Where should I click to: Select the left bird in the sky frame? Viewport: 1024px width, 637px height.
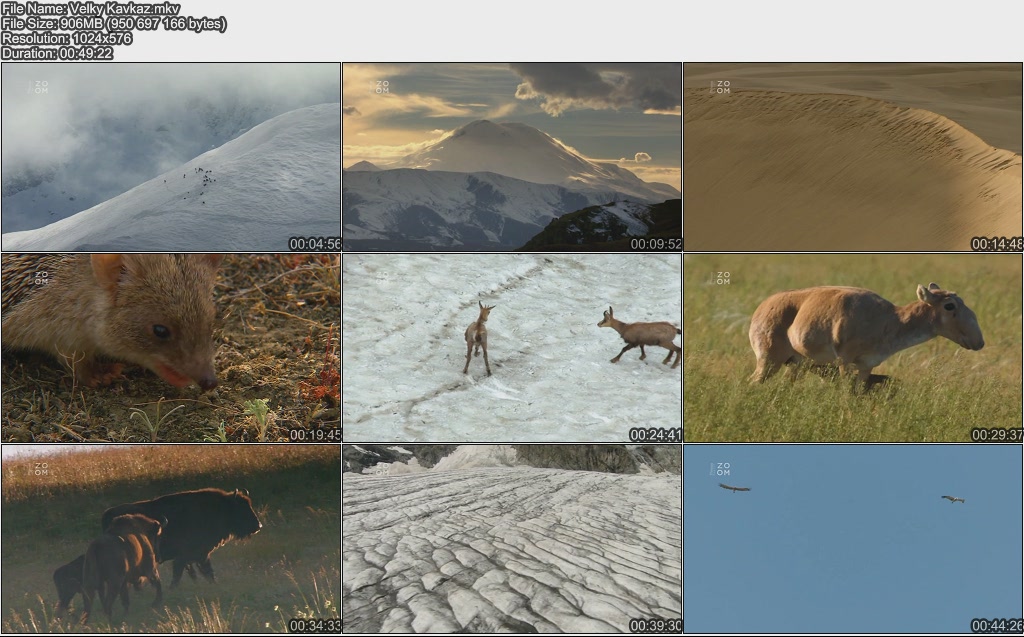point(734,488)
